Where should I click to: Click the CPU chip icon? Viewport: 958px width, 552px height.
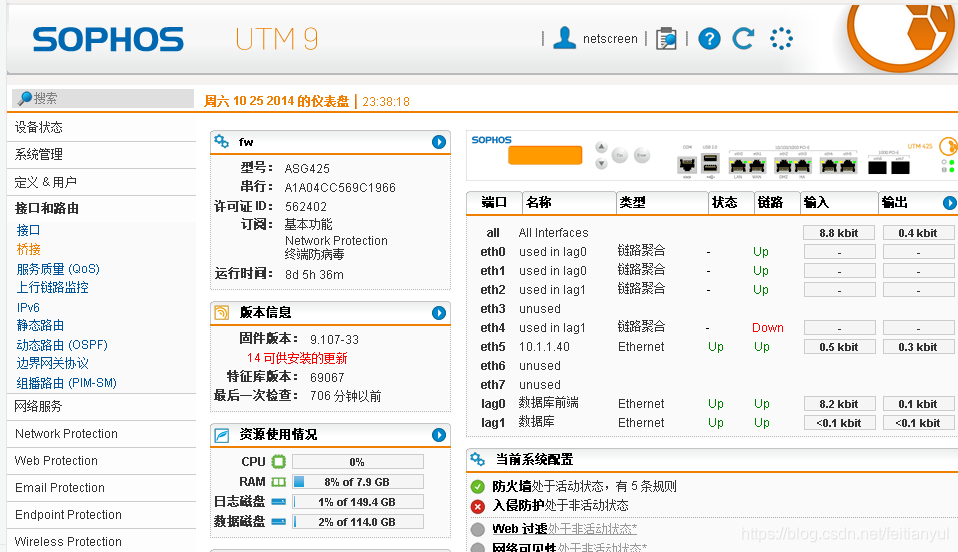click(279, 462)
